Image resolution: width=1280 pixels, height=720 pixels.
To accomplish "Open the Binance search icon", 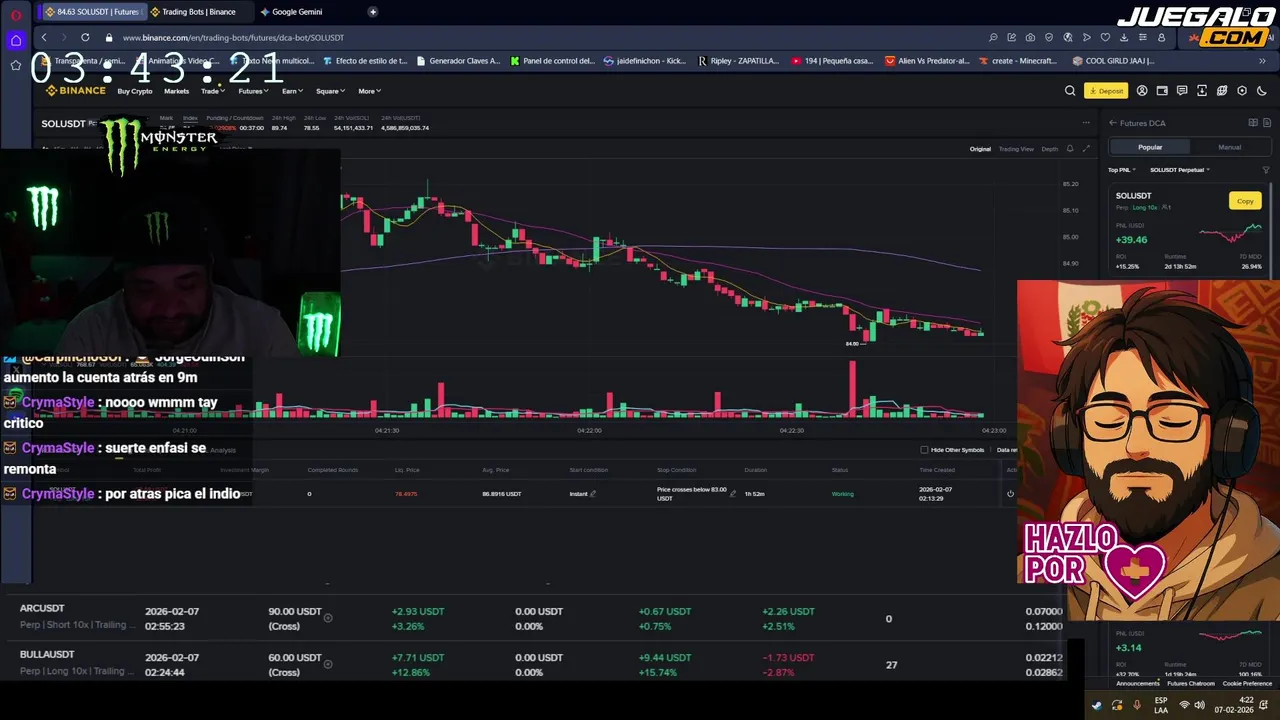I will tap(1070, 91).
